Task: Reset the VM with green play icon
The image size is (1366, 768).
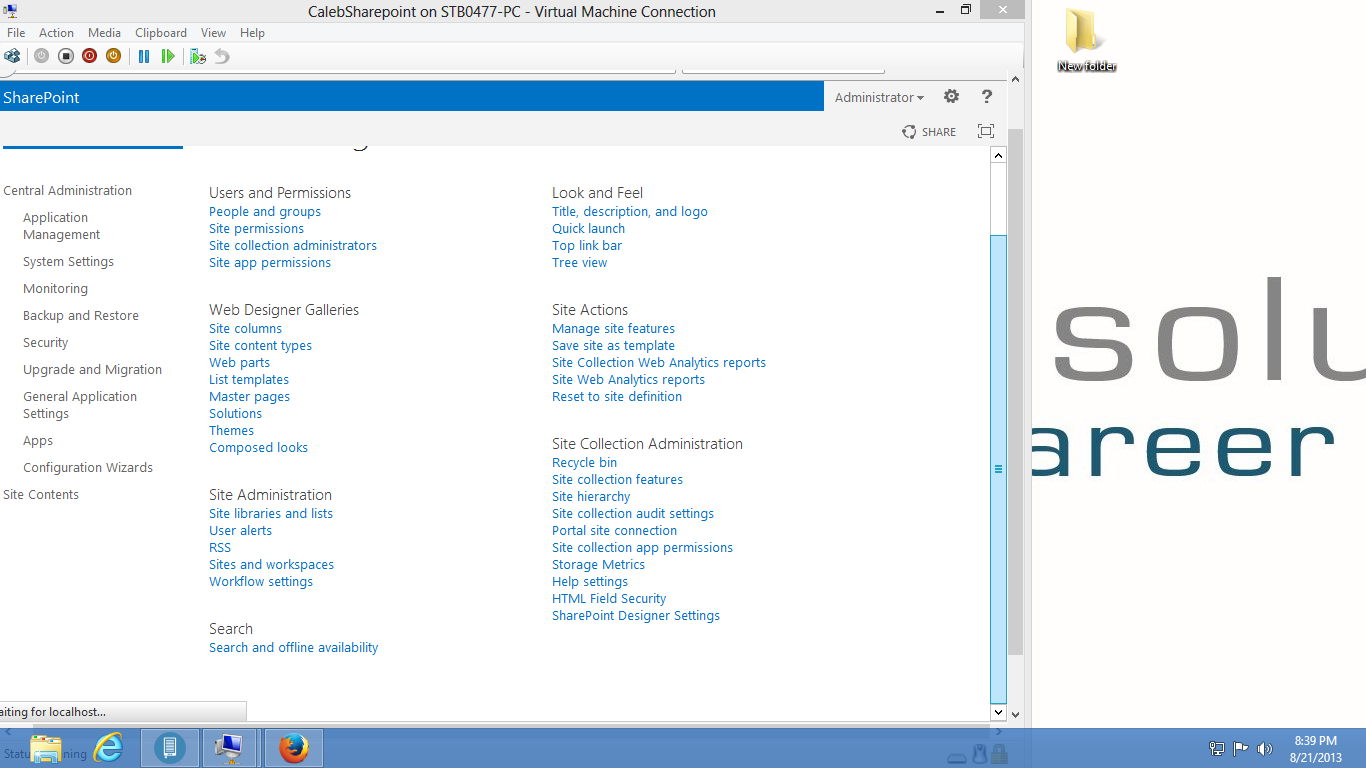Action: [x=168, y=57]
